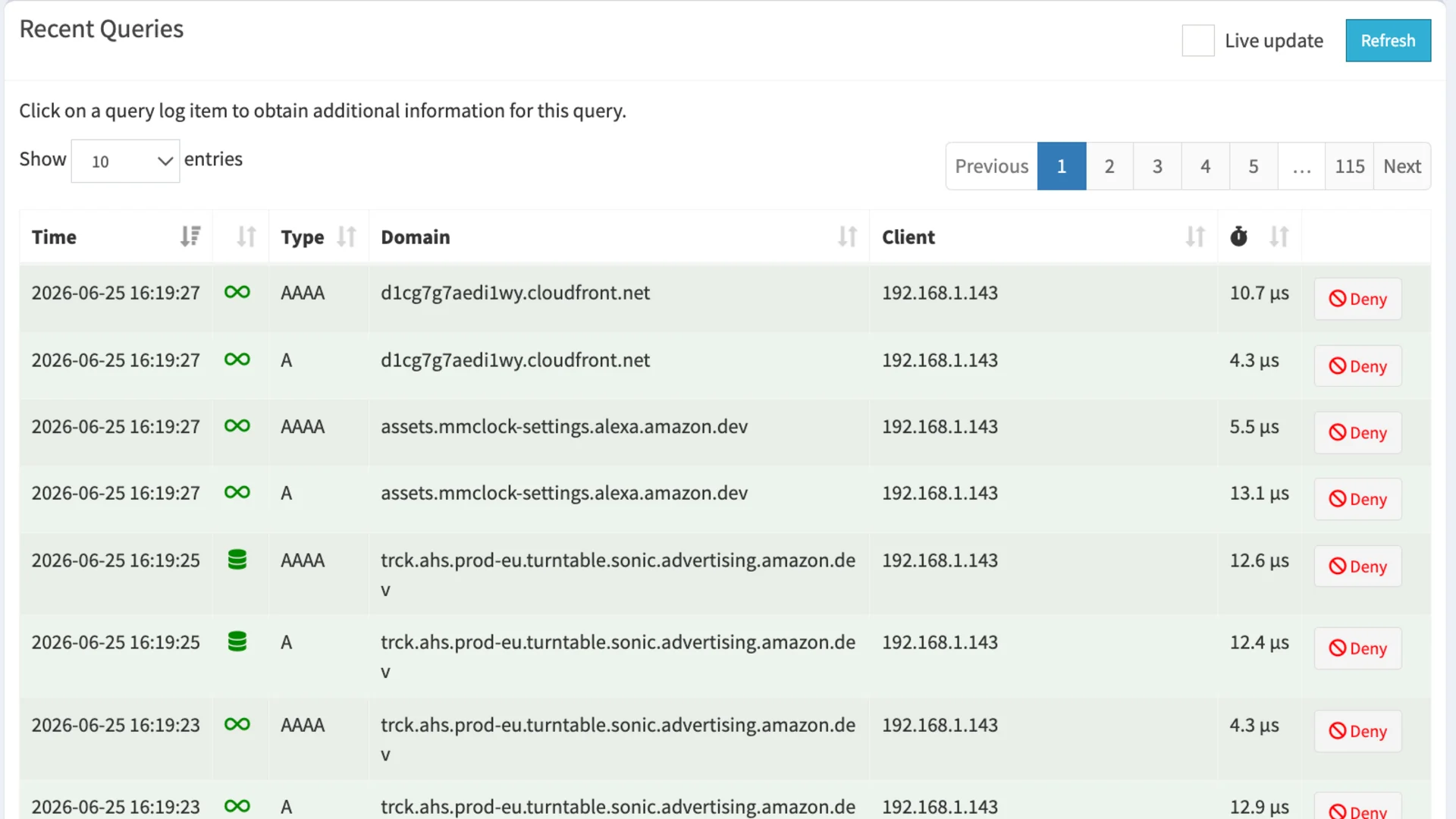
Task: Jump to last page 115
Action: coord(1350,166)
